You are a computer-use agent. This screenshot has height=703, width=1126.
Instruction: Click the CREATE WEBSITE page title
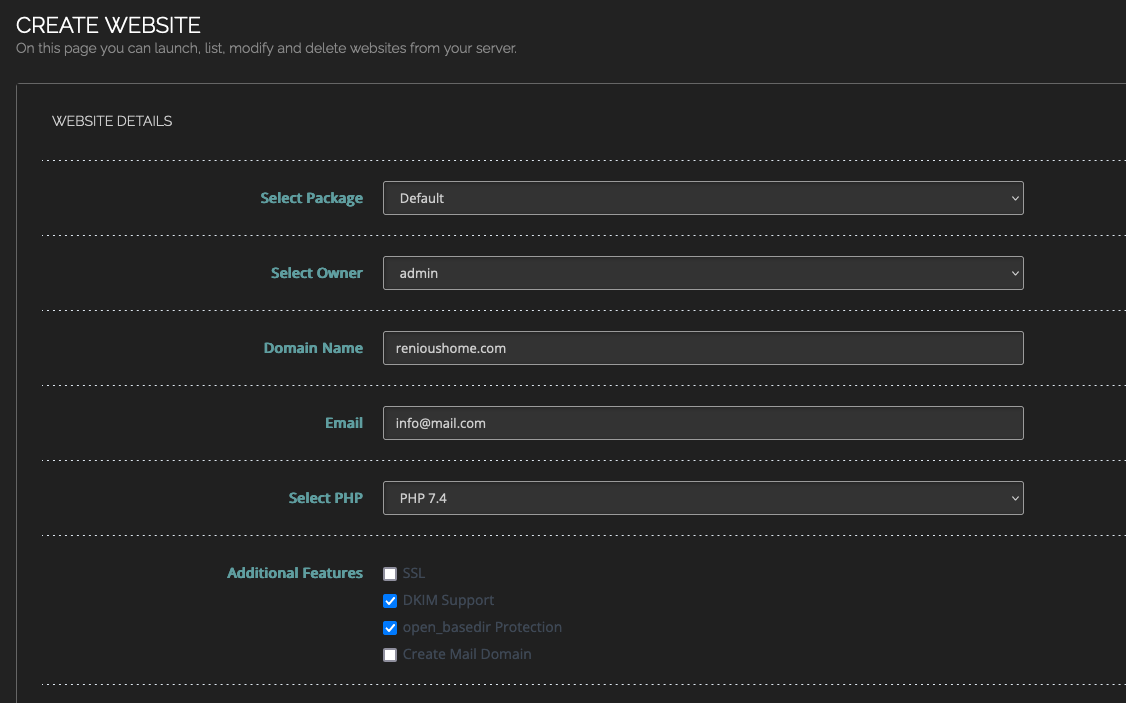coord(108,25)
